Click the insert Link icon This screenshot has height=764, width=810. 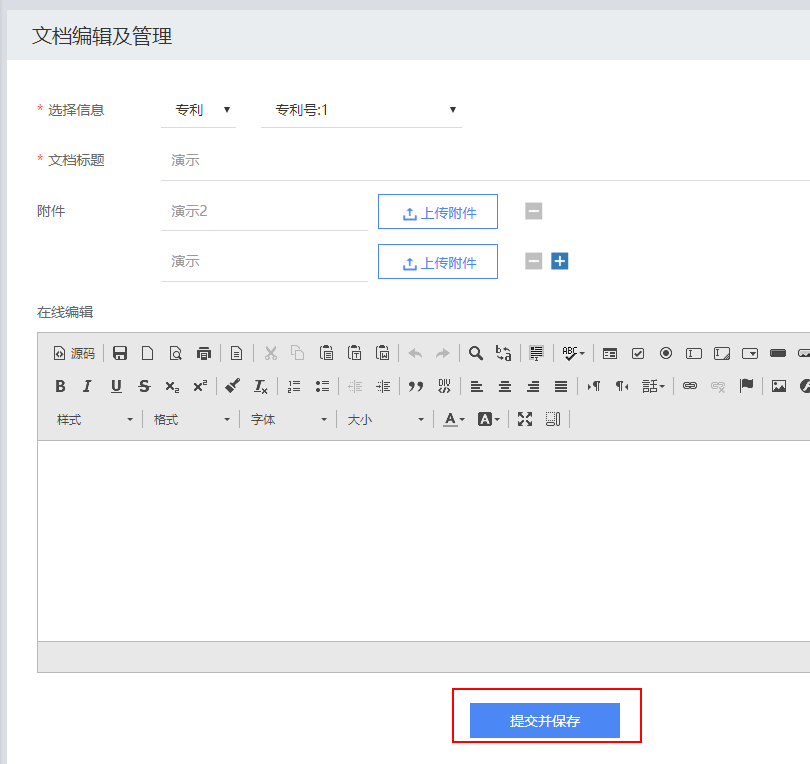point(690,386)
